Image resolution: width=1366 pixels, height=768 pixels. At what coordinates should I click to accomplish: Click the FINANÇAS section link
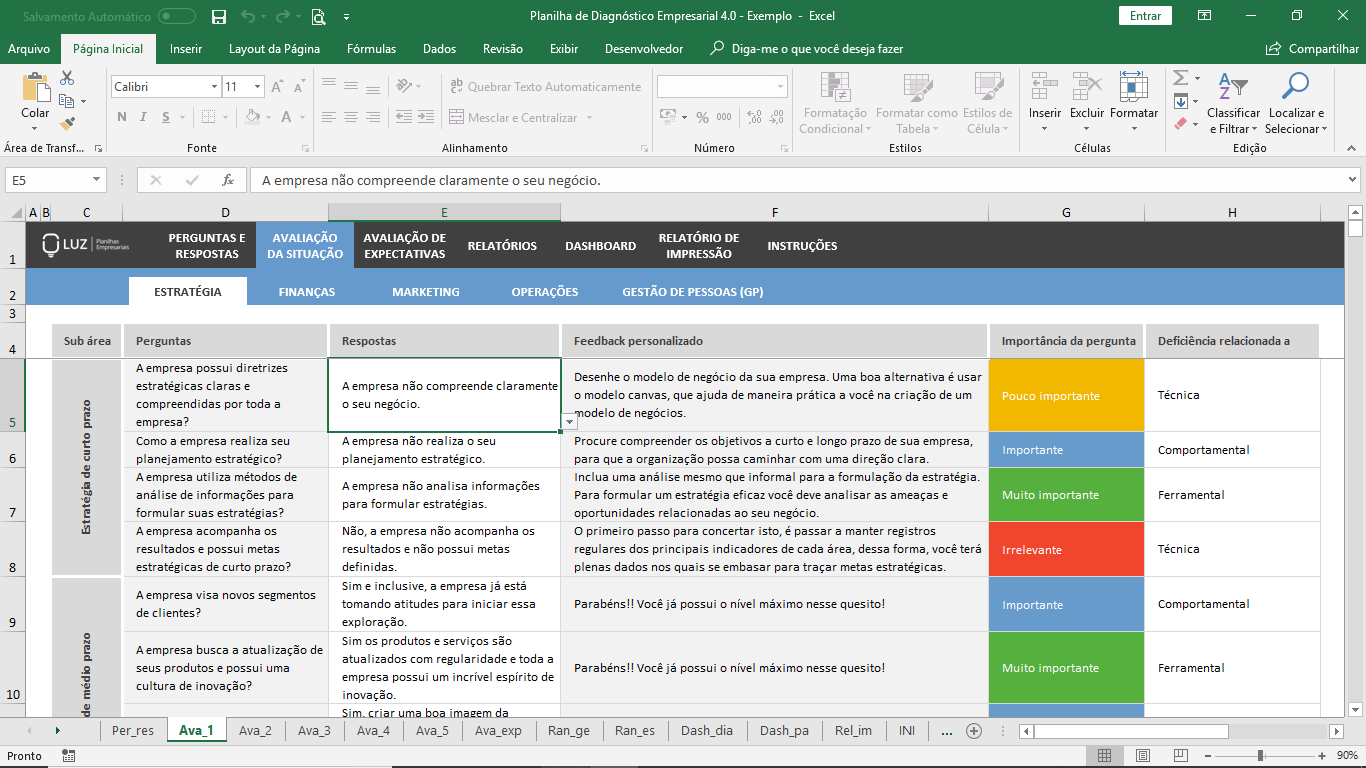point(306,292)
